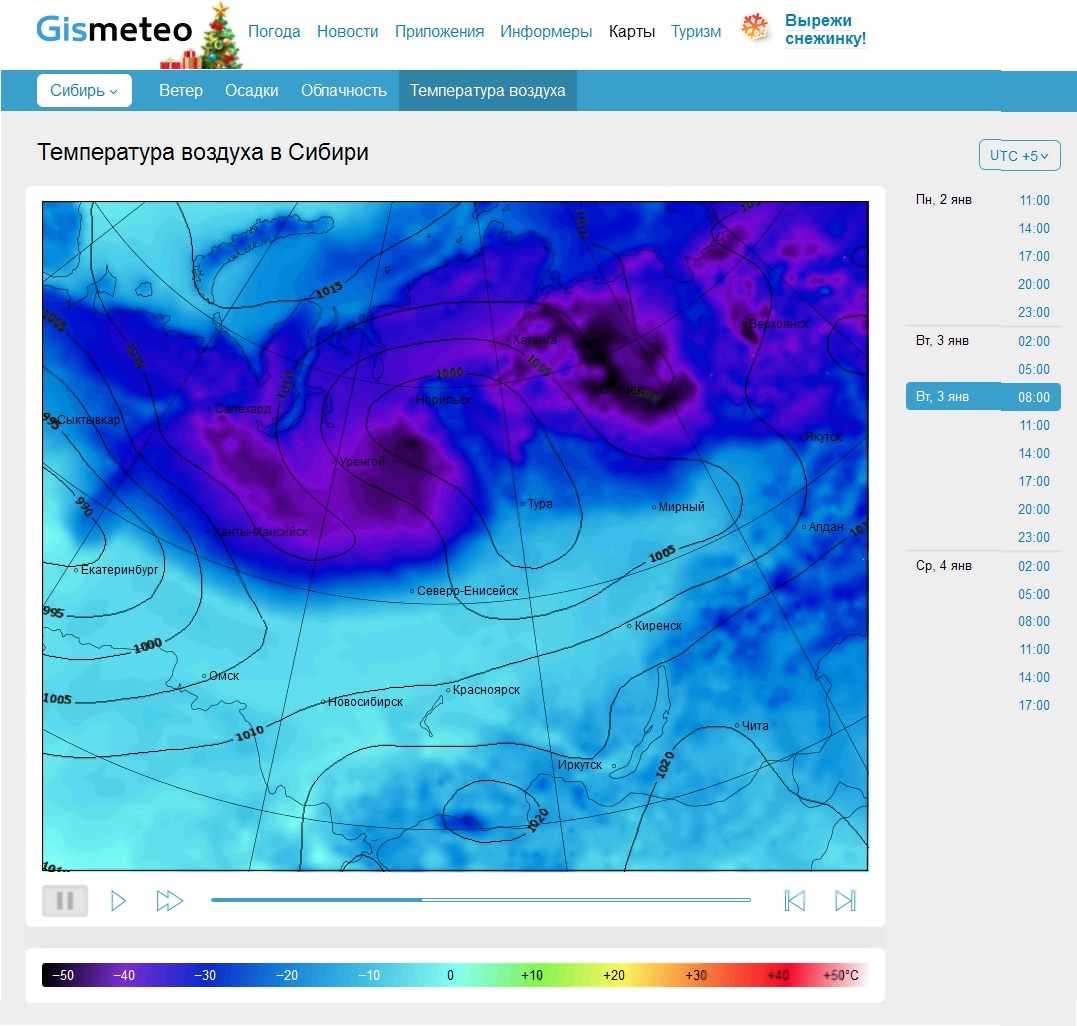Click the Gismeteo logo
The height and width of the screenshot is (1026, 1077).
click(114, 30)
